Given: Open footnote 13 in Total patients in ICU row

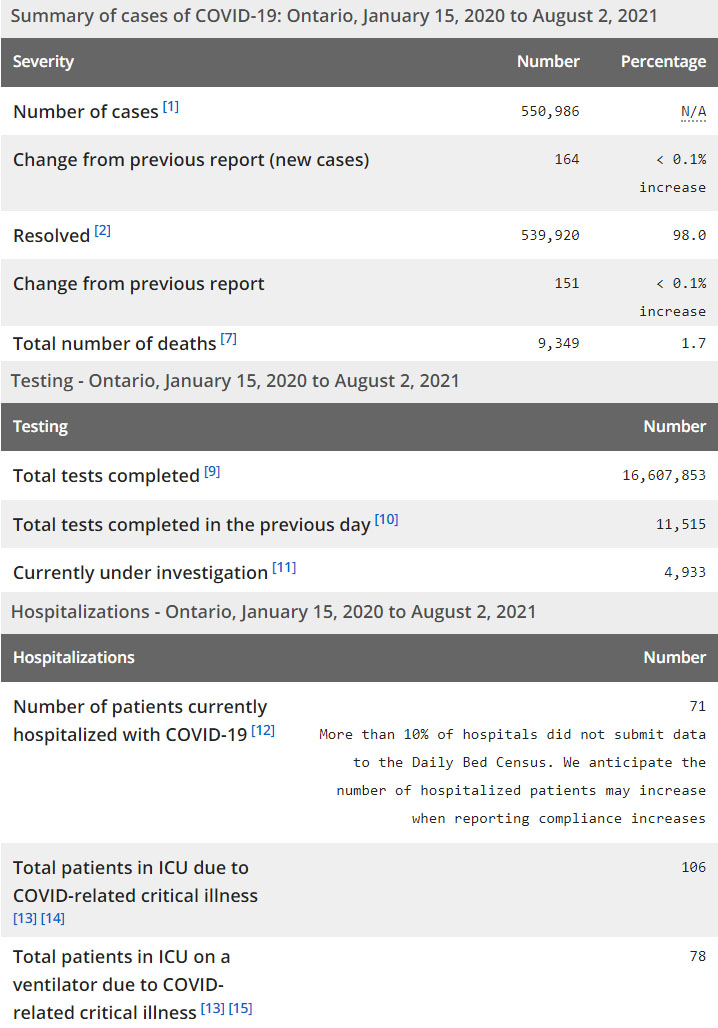Looking at the screenshot, I should coord(24,918).
